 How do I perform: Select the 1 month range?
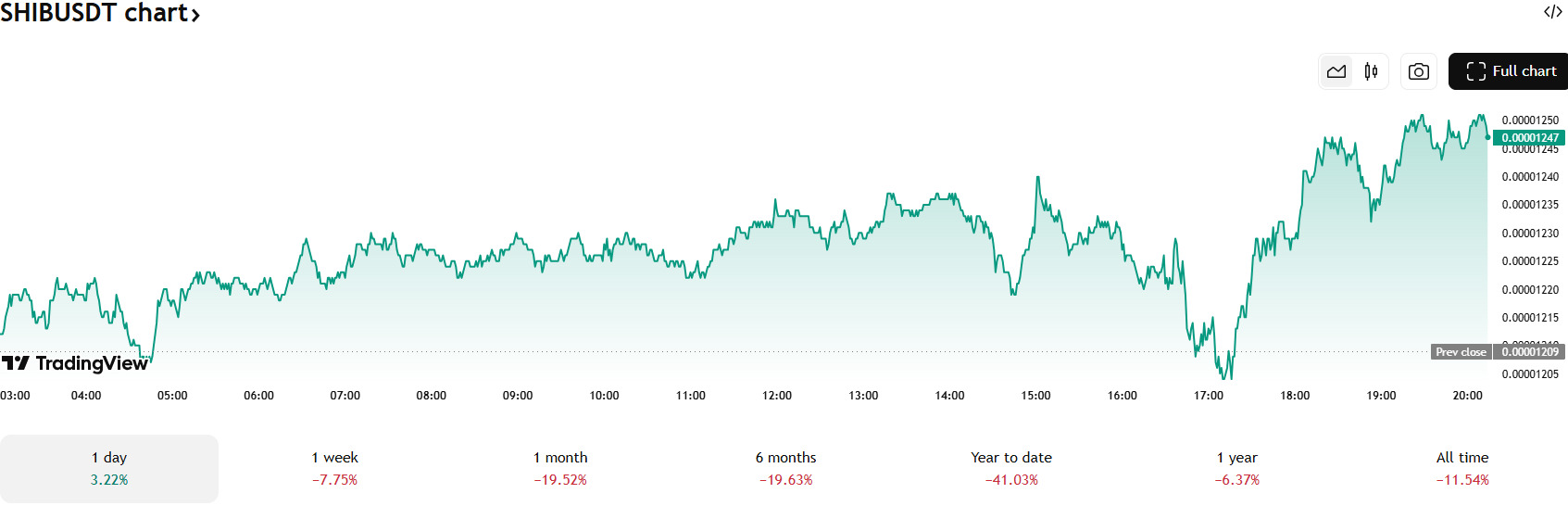point(560,469)
